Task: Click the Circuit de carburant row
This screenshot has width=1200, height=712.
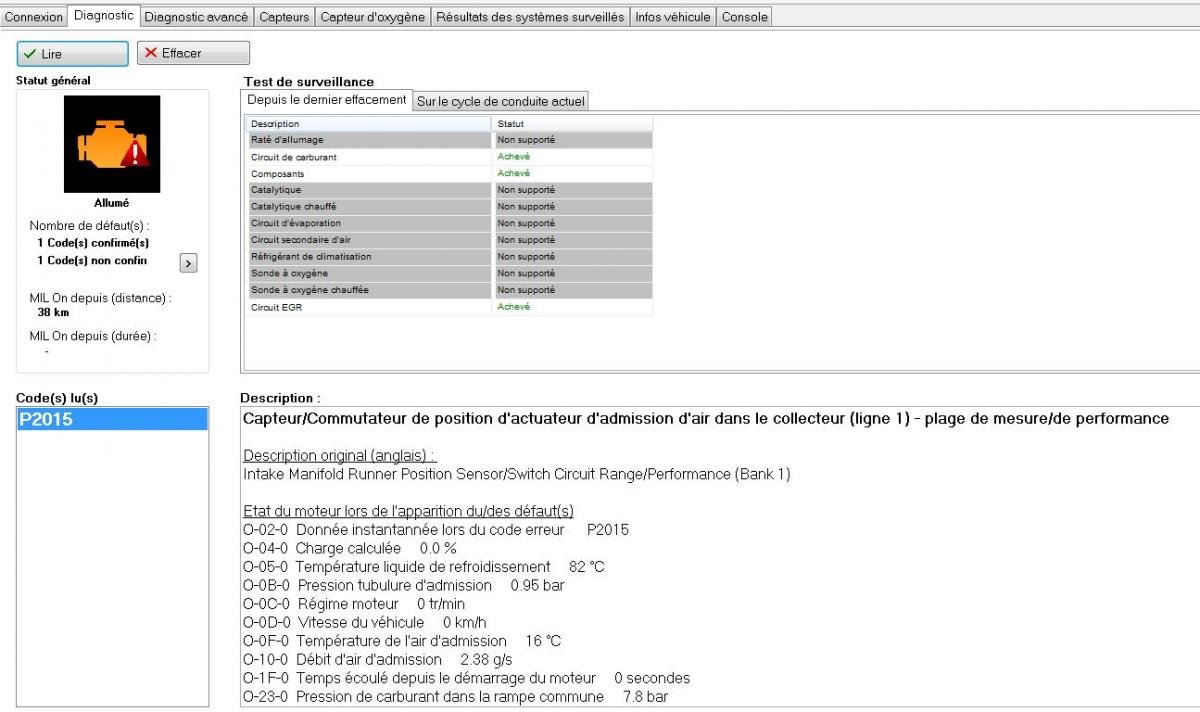Action: (x=369, y=157)
